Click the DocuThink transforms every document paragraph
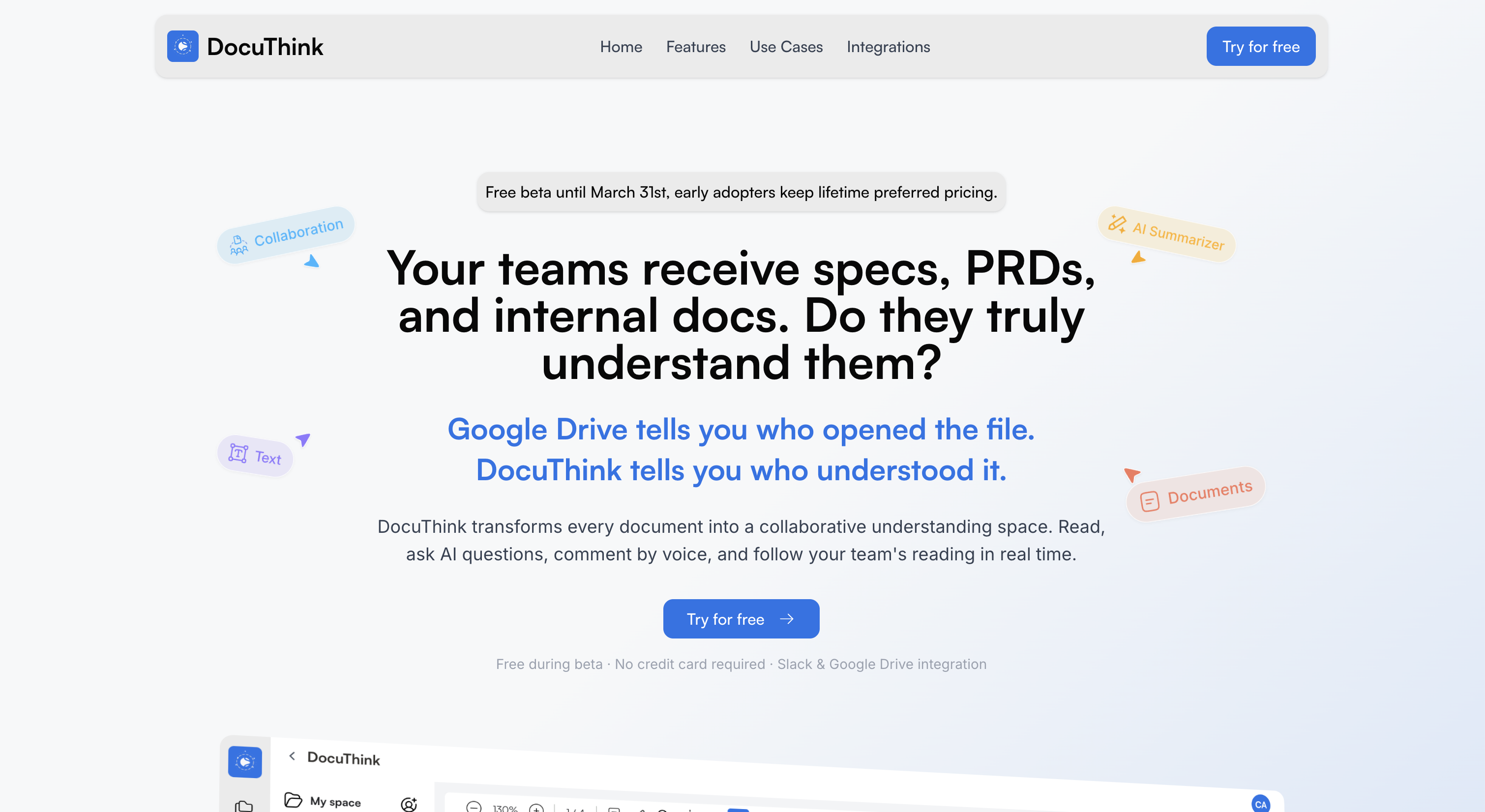Viewport: 1485px width, 812px height. point(742,540)
